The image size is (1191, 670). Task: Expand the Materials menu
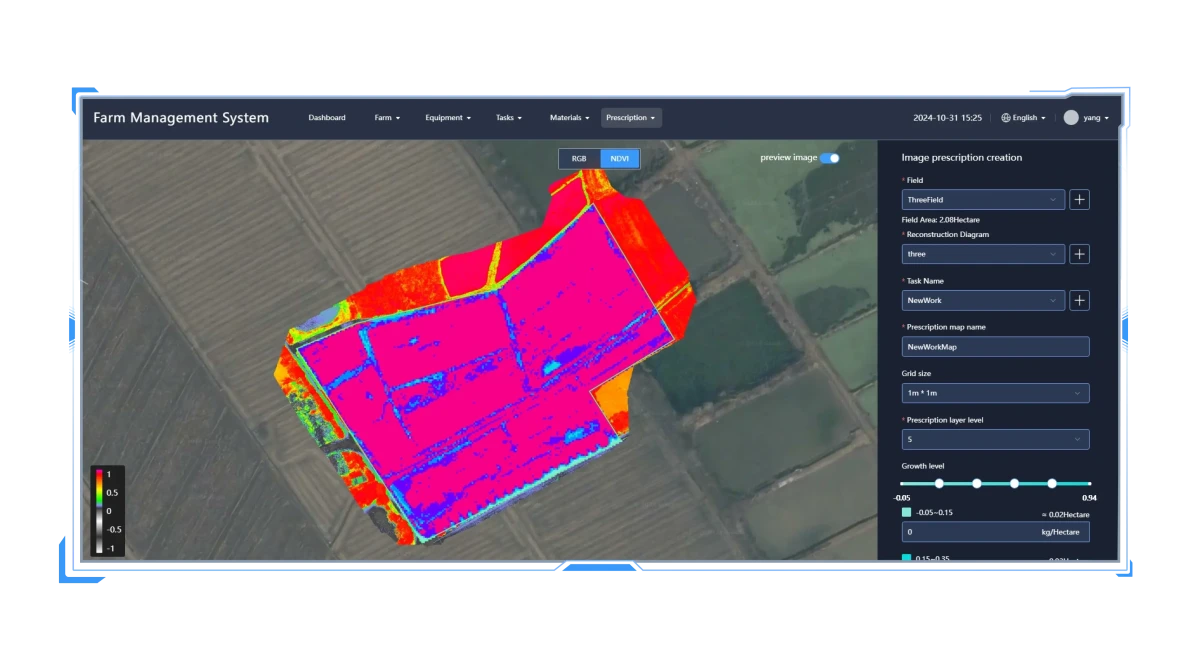pyautogui.click(x=569, y=118)
